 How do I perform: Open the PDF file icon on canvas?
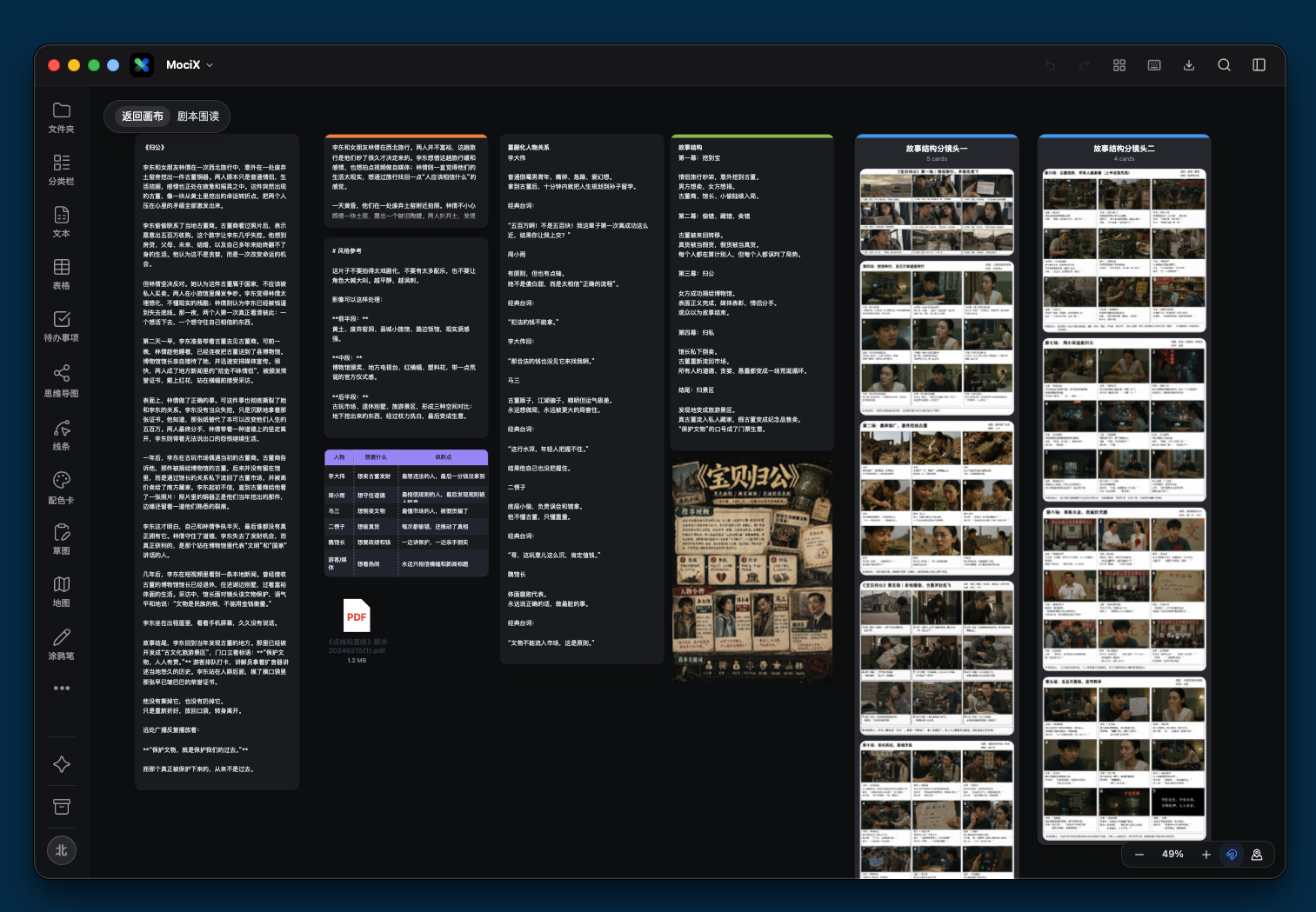click(357, 616)
